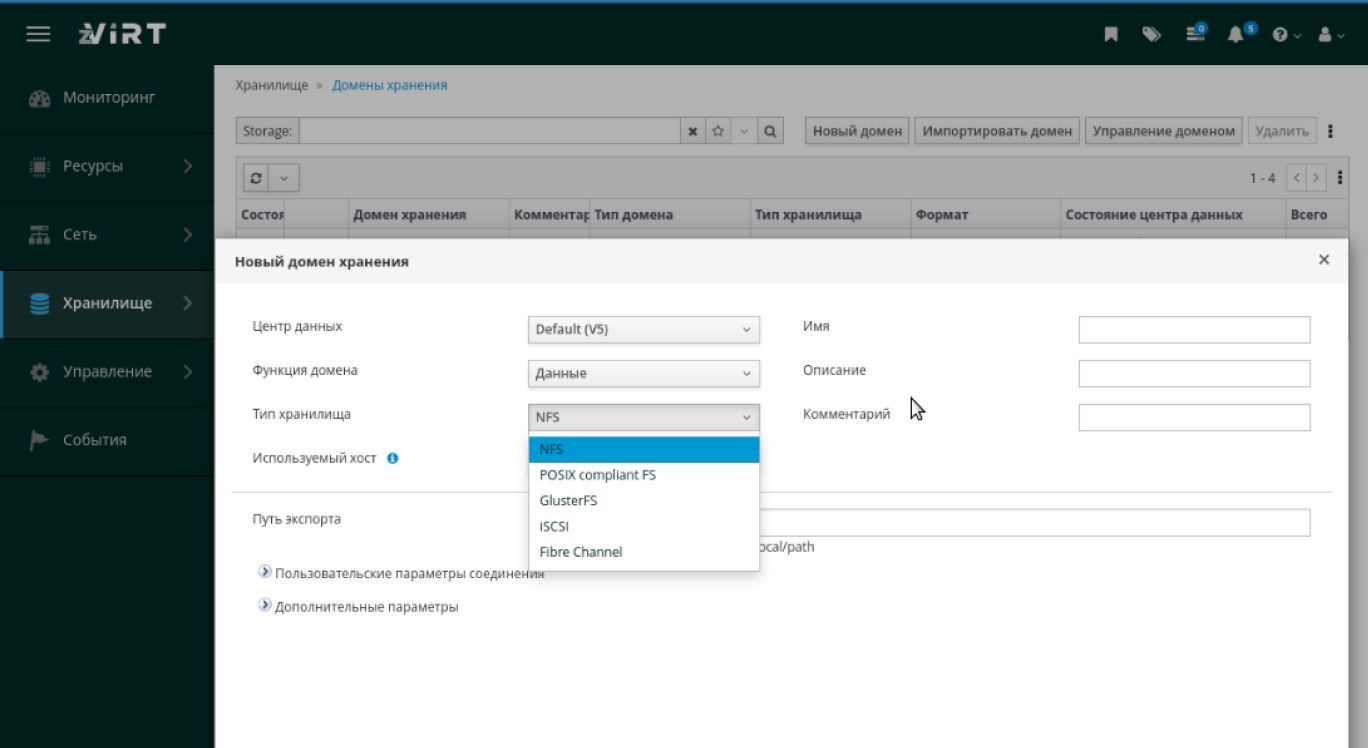The image size is (1368, 748).
Task: Open the tasks list icon
Action: coord(1195,34)
